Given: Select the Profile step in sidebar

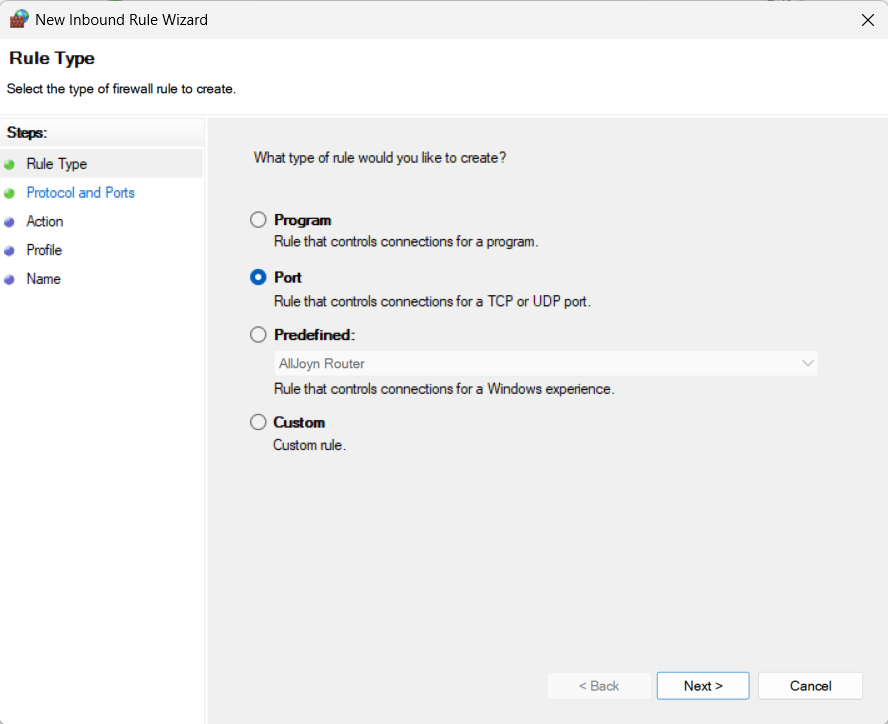Looking at the screenshot, I should pos(44,250).
